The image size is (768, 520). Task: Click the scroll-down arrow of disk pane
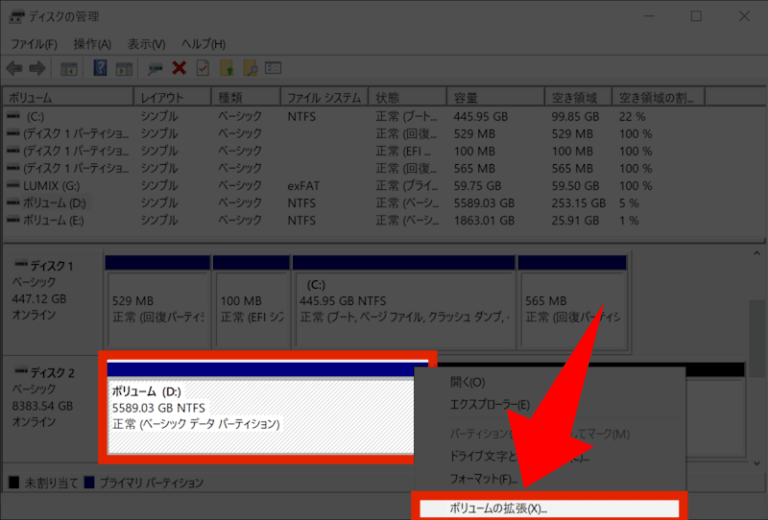[x=757, y=463]
